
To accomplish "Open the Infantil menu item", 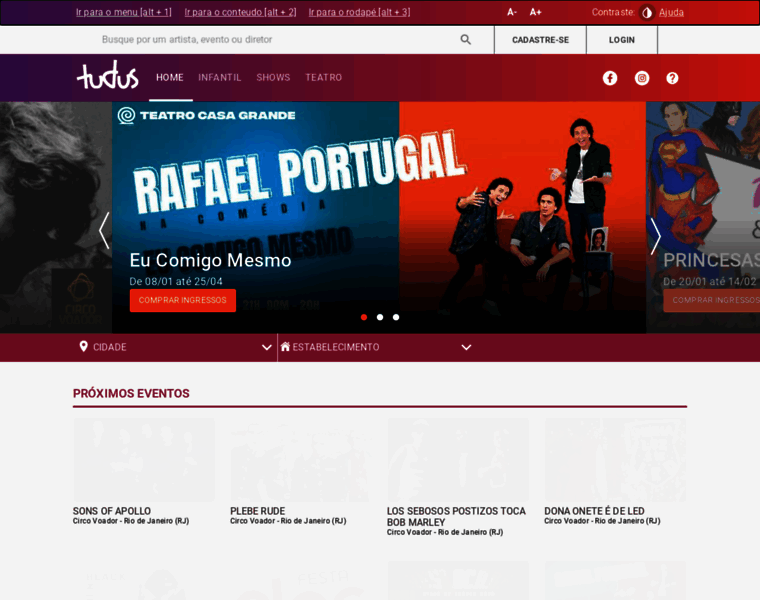I will [220, 78].
